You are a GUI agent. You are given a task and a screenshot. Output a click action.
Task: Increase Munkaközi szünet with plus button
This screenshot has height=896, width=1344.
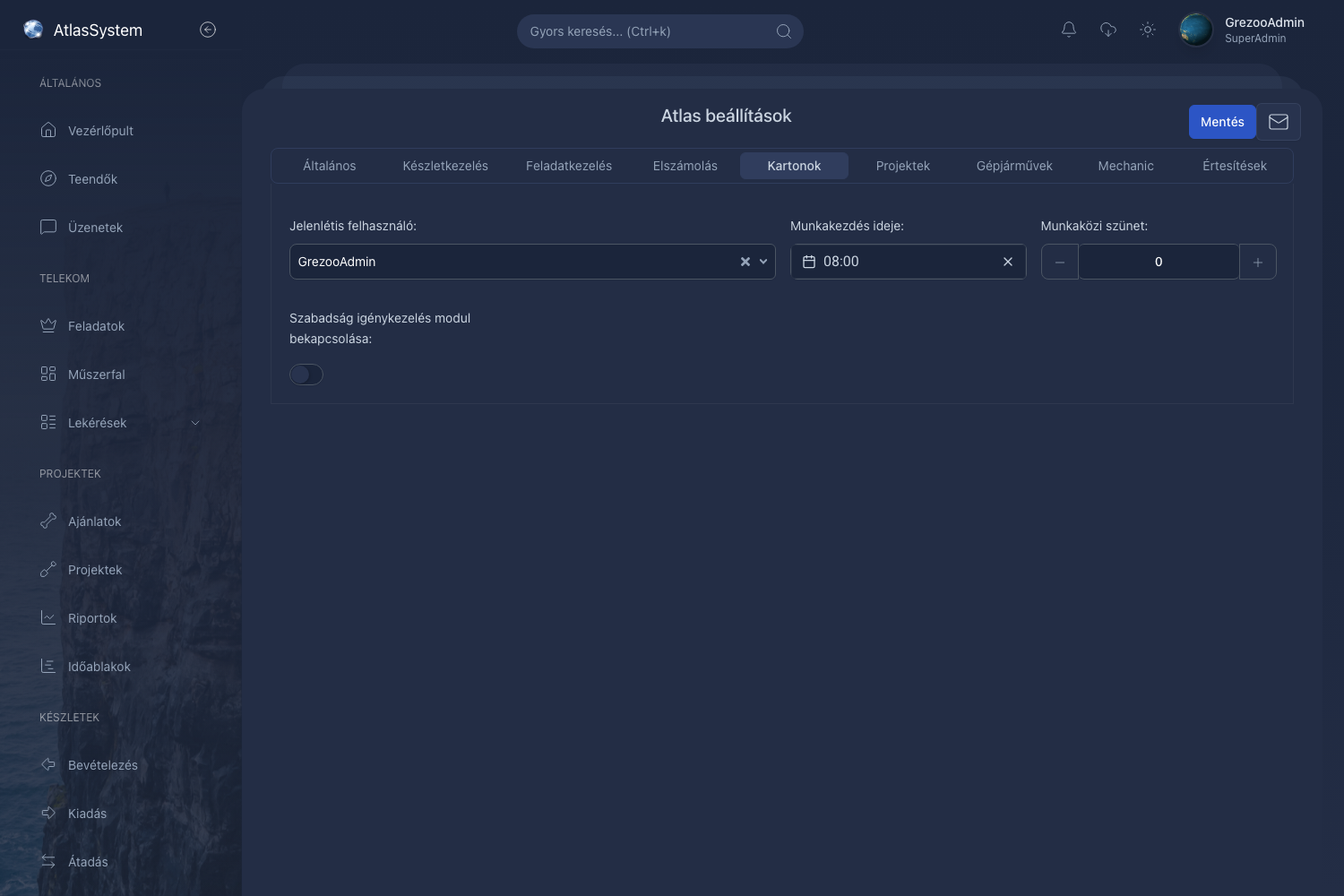tap(1258, 262)
